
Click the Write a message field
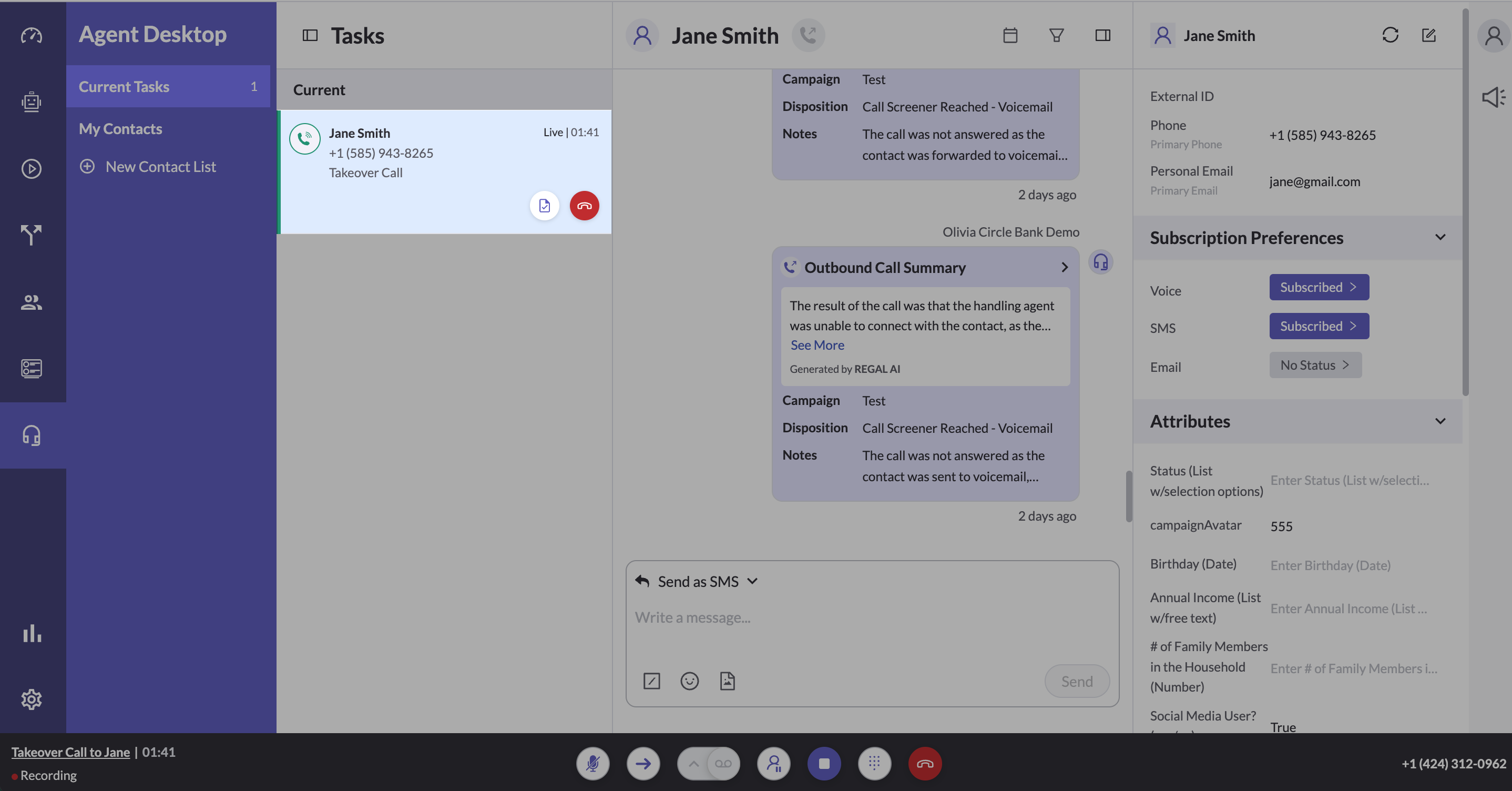click(x=872, y=618)
